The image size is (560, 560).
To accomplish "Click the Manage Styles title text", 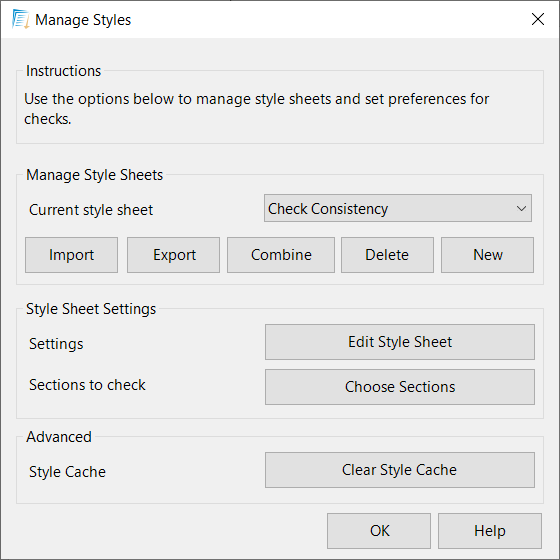I will pos(83,20).
